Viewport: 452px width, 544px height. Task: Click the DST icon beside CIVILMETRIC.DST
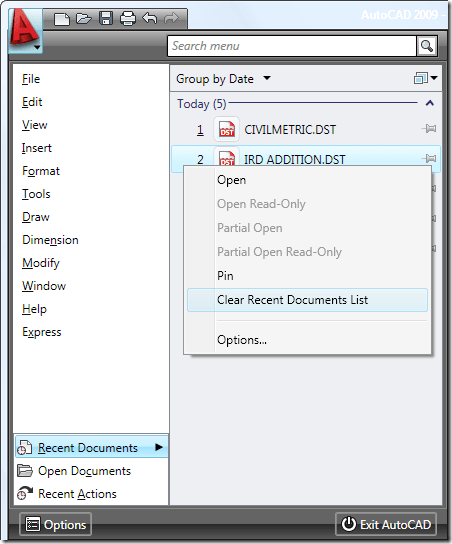click(x=227, y=129)
